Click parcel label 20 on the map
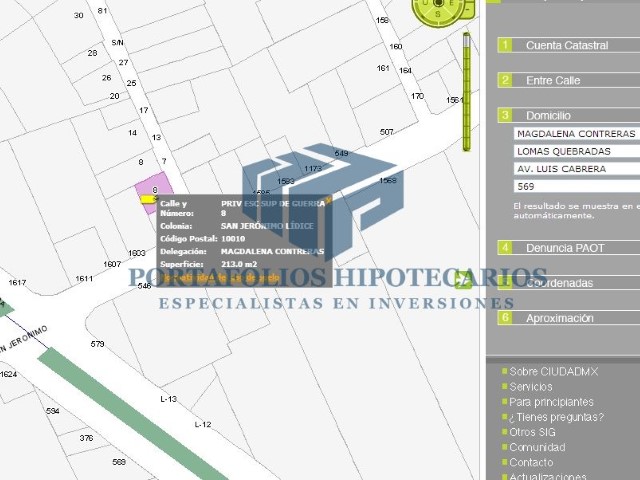 tap(115, 96)
